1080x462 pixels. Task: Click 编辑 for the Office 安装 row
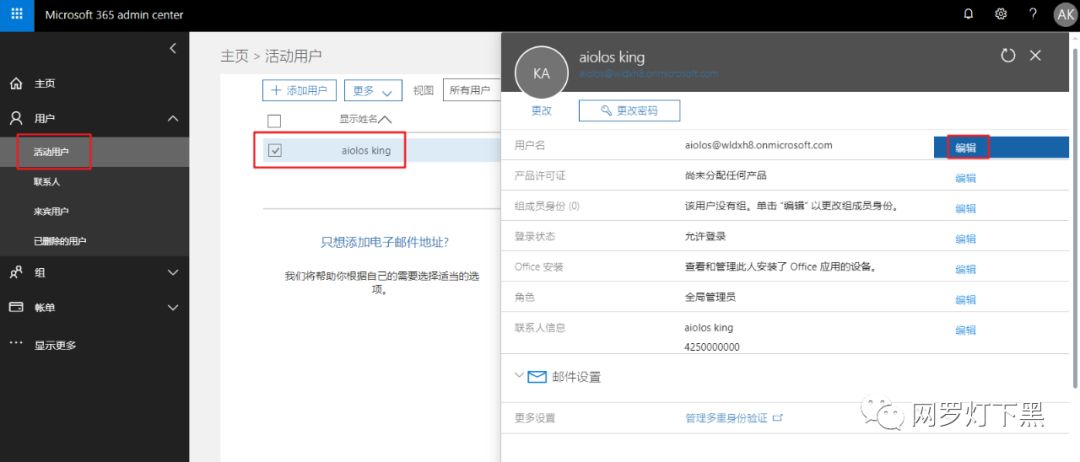(x=966, y=269)
